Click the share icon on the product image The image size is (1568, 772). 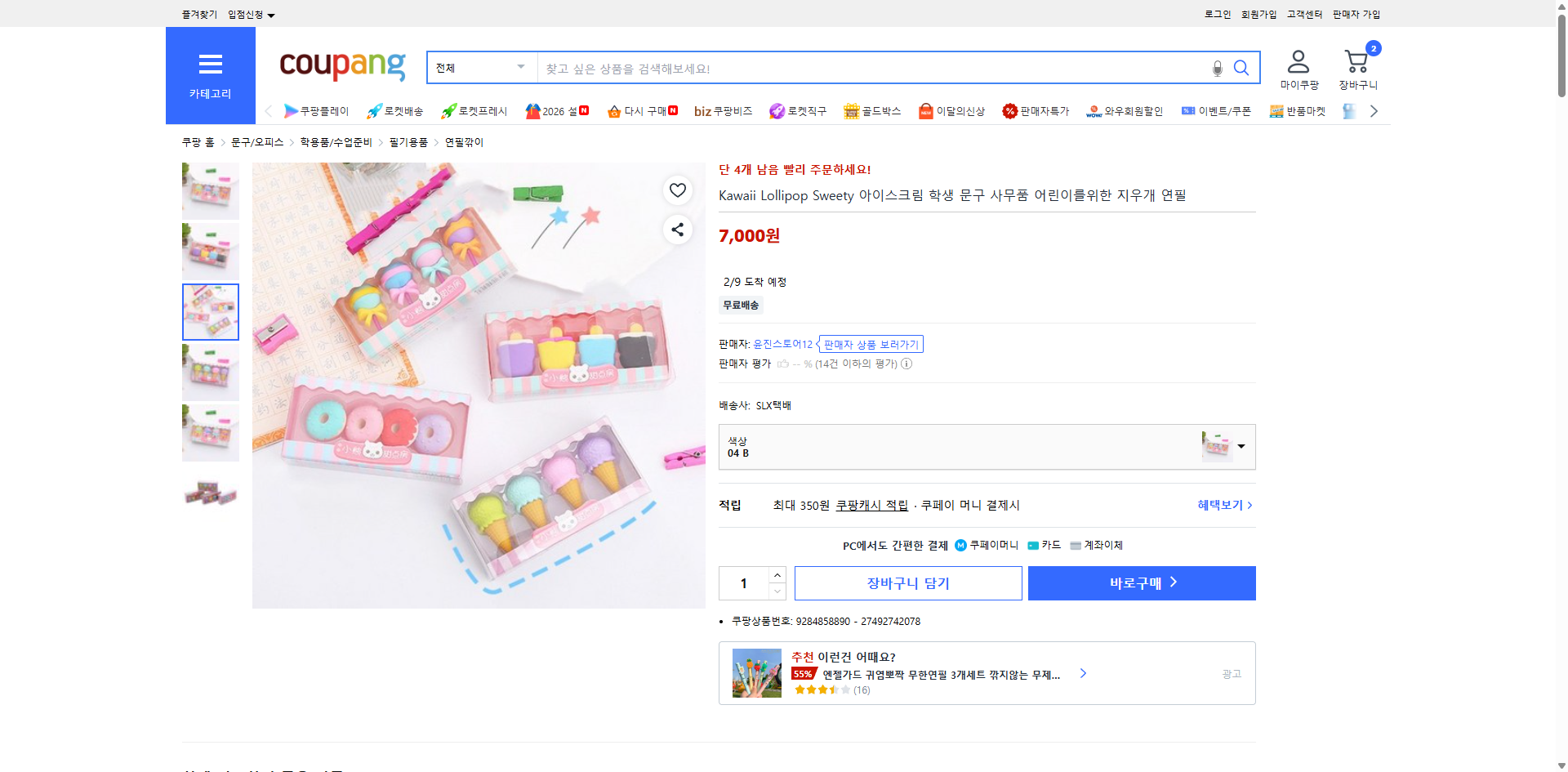tap(677, 230)
